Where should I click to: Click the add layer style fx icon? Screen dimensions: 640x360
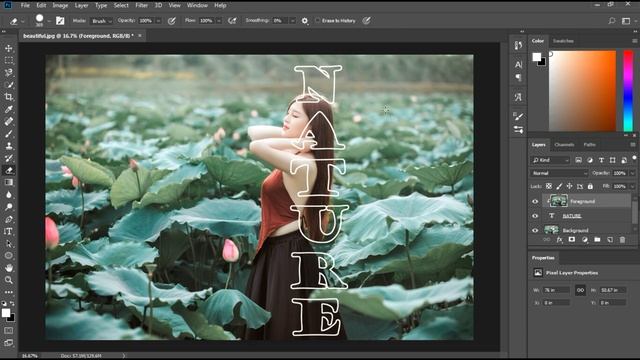coord(559,240)
